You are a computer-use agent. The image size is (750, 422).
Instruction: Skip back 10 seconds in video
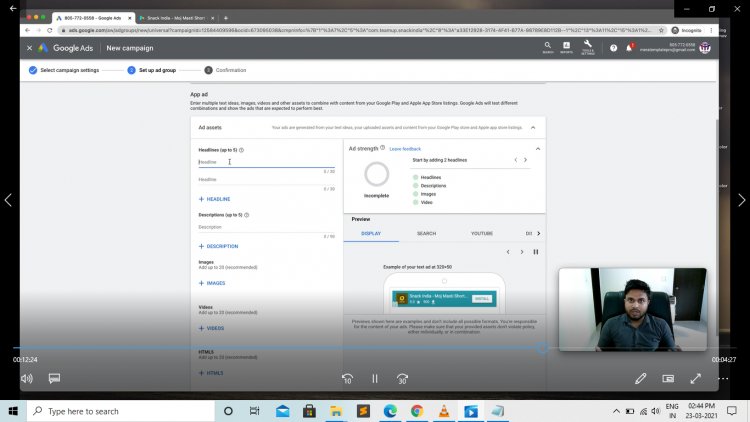point(347,379)
